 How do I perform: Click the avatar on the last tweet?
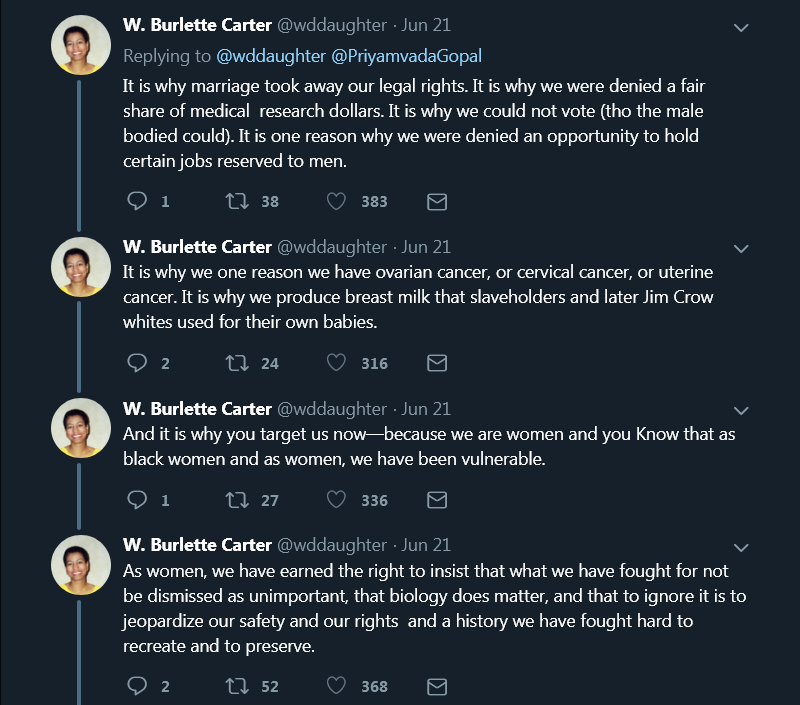click(x=80, y=565)
